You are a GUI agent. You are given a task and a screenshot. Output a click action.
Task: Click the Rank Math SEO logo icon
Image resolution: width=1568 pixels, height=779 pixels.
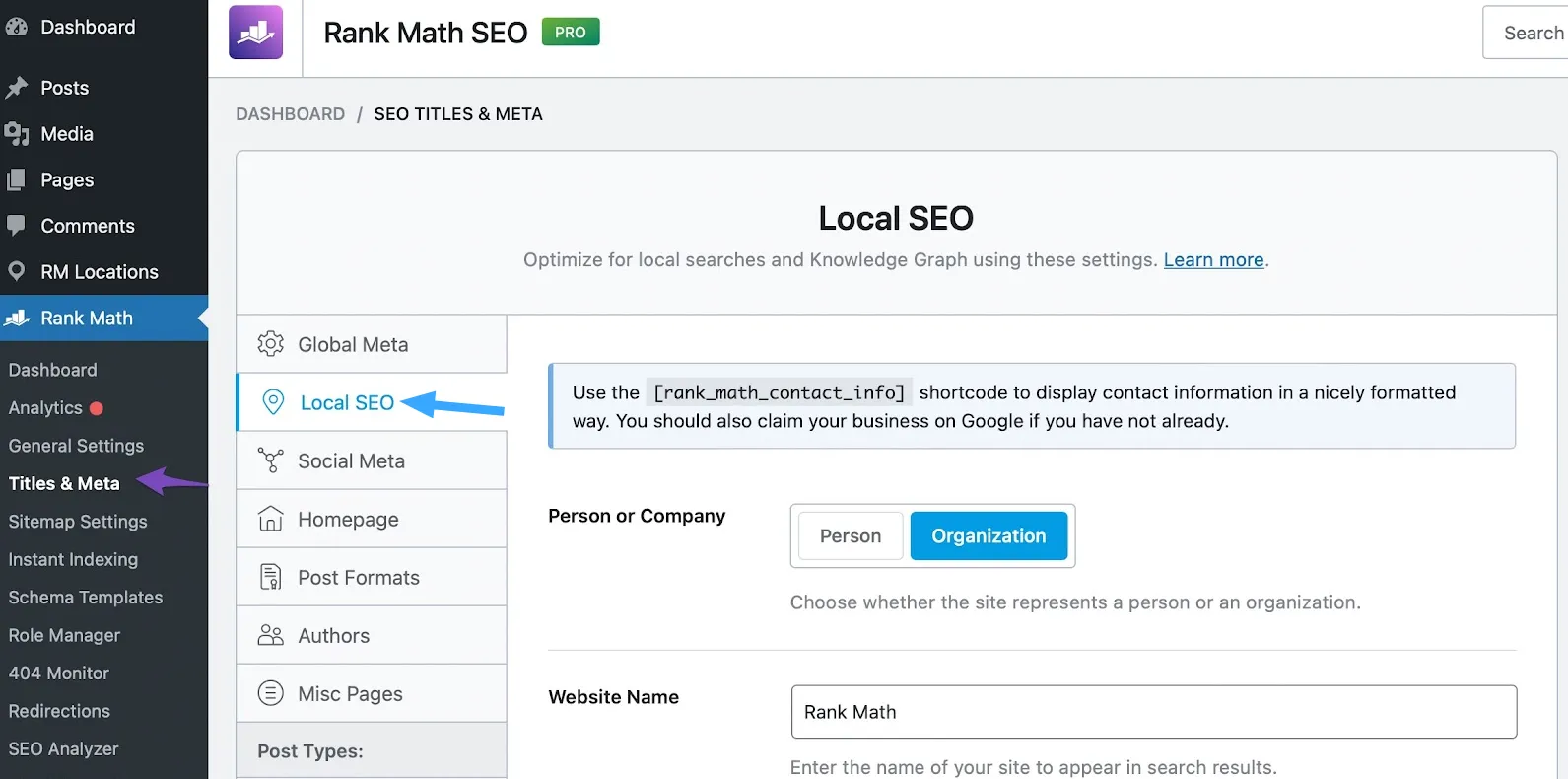[x=255, y=33]
